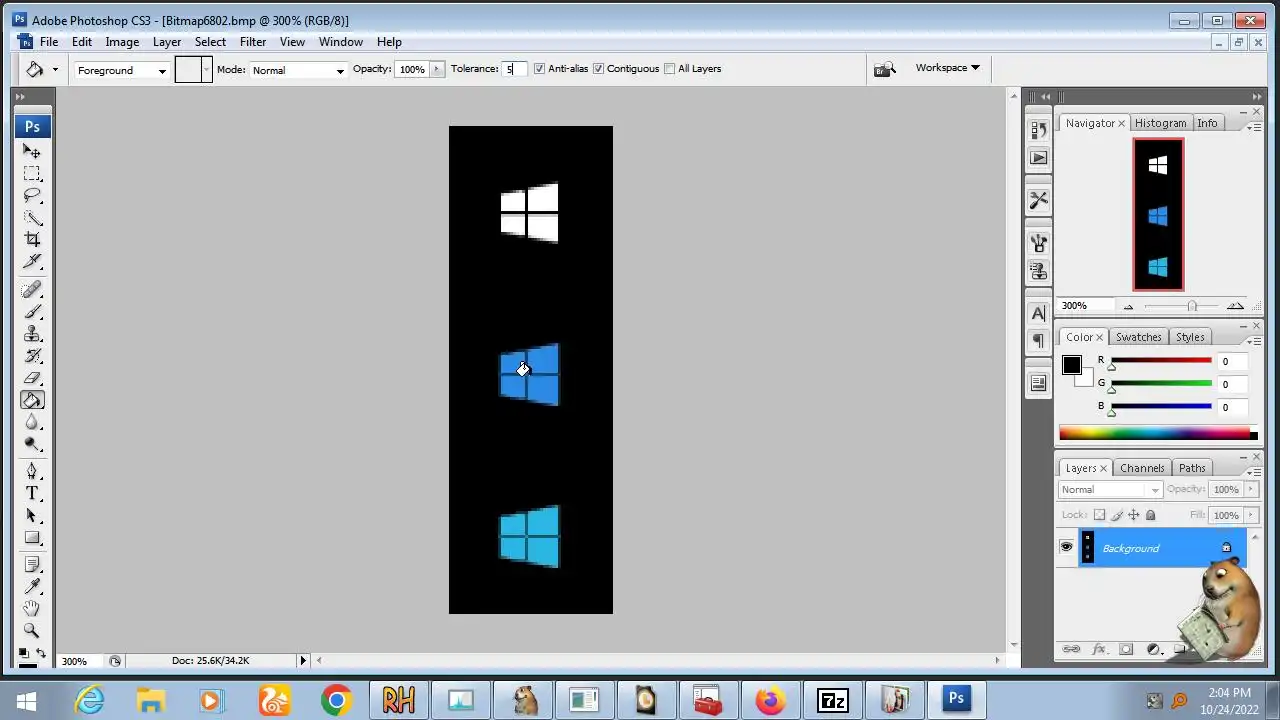Image resolution: width=1280 pixels, height=720 pixels.
Task: Click the Tolerance input field
Action: [514, 69]
